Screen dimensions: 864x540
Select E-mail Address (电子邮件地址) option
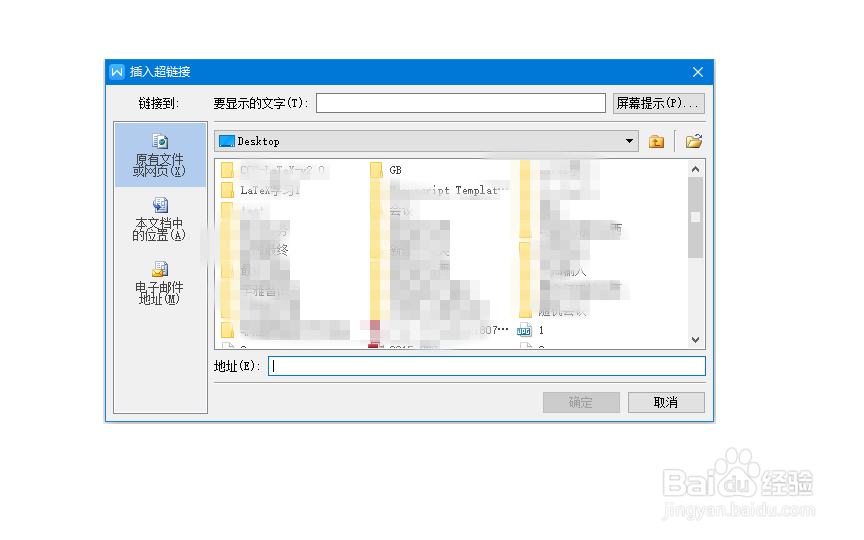[x=160, y=283]
